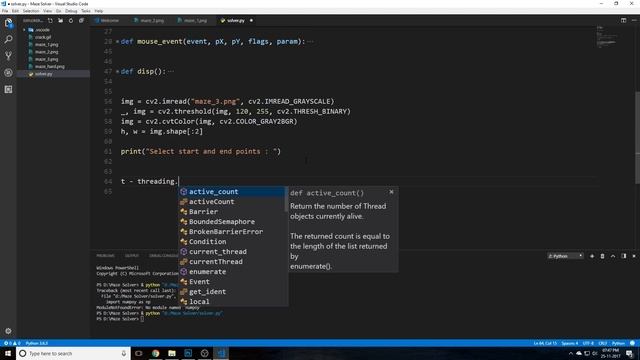The height and width of the screenshot is (360, 640).
Task: Open maze_hard.png in the explorer
Action: [x=49, y=67]
